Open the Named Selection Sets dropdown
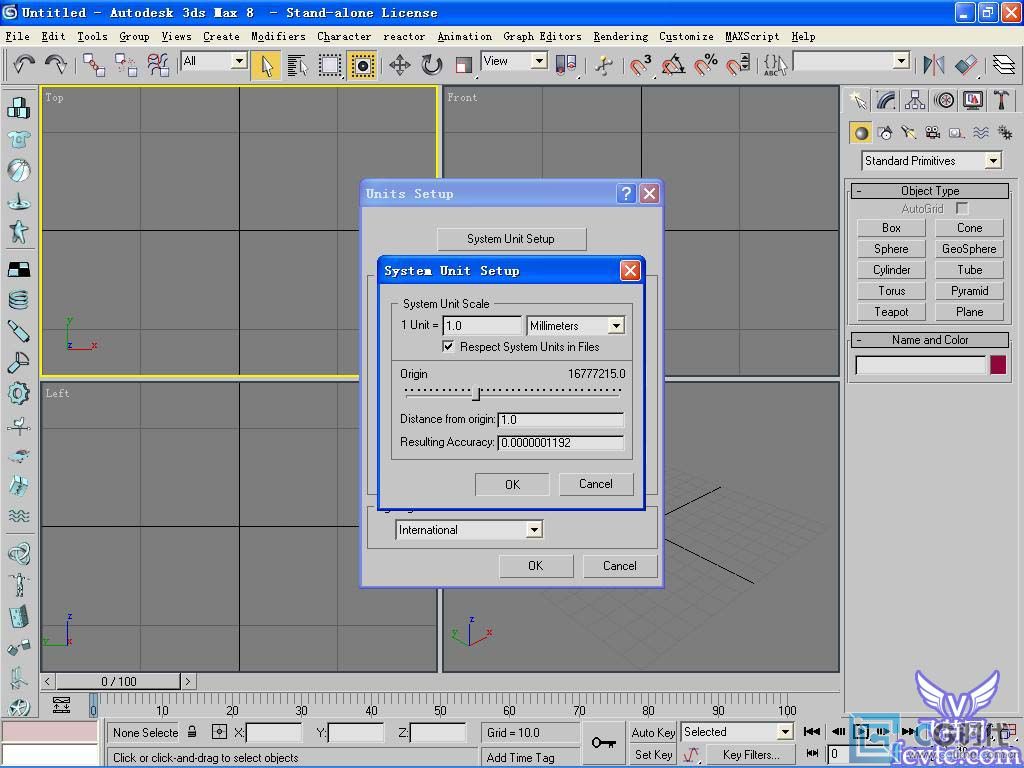This screenshot has height=768, width=1024. 901,61
